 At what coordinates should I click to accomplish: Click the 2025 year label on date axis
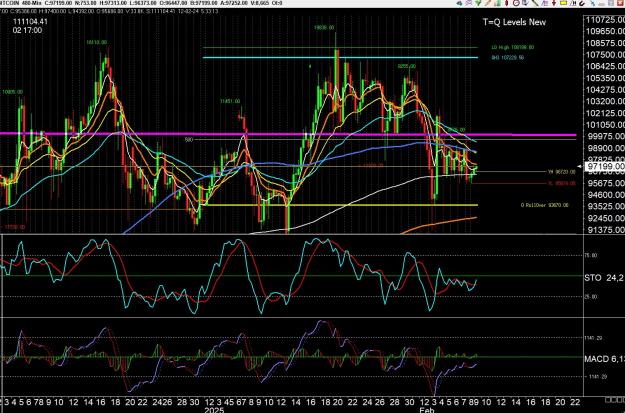pos(212,409)
